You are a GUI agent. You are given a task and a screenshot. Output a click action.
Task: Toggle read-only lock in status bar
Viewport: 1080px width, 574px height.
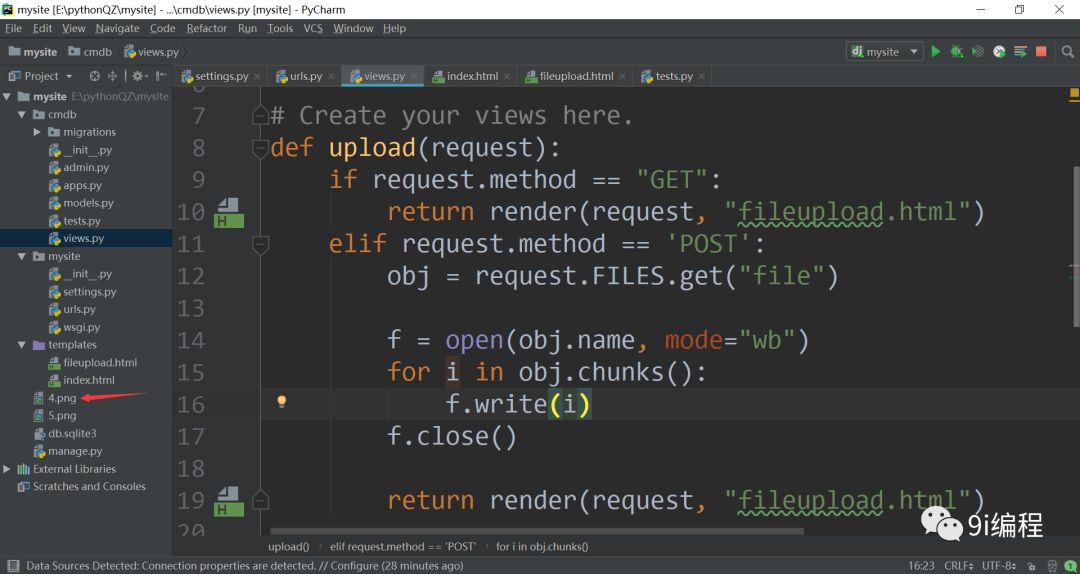1030,566
